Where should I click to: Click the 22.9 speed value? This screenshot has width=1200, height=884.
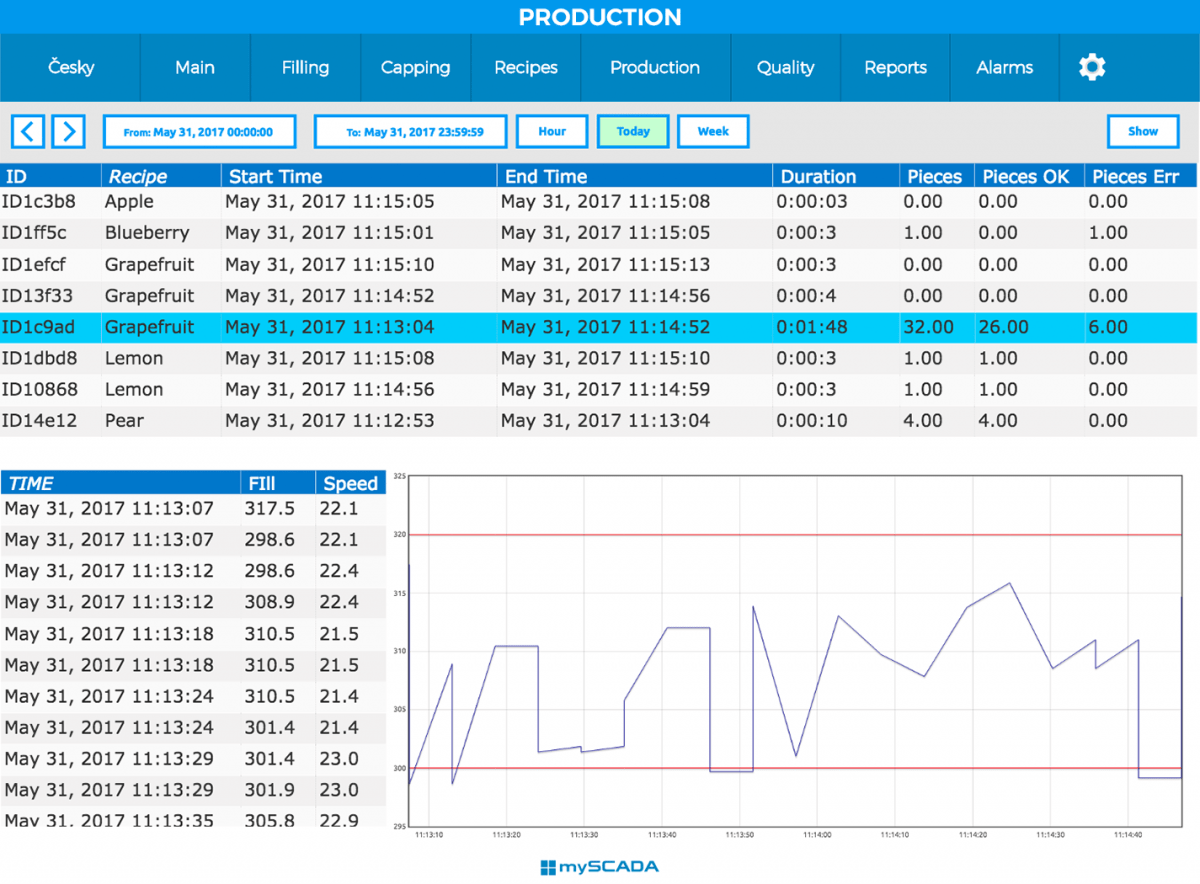[x=339, y=820]
